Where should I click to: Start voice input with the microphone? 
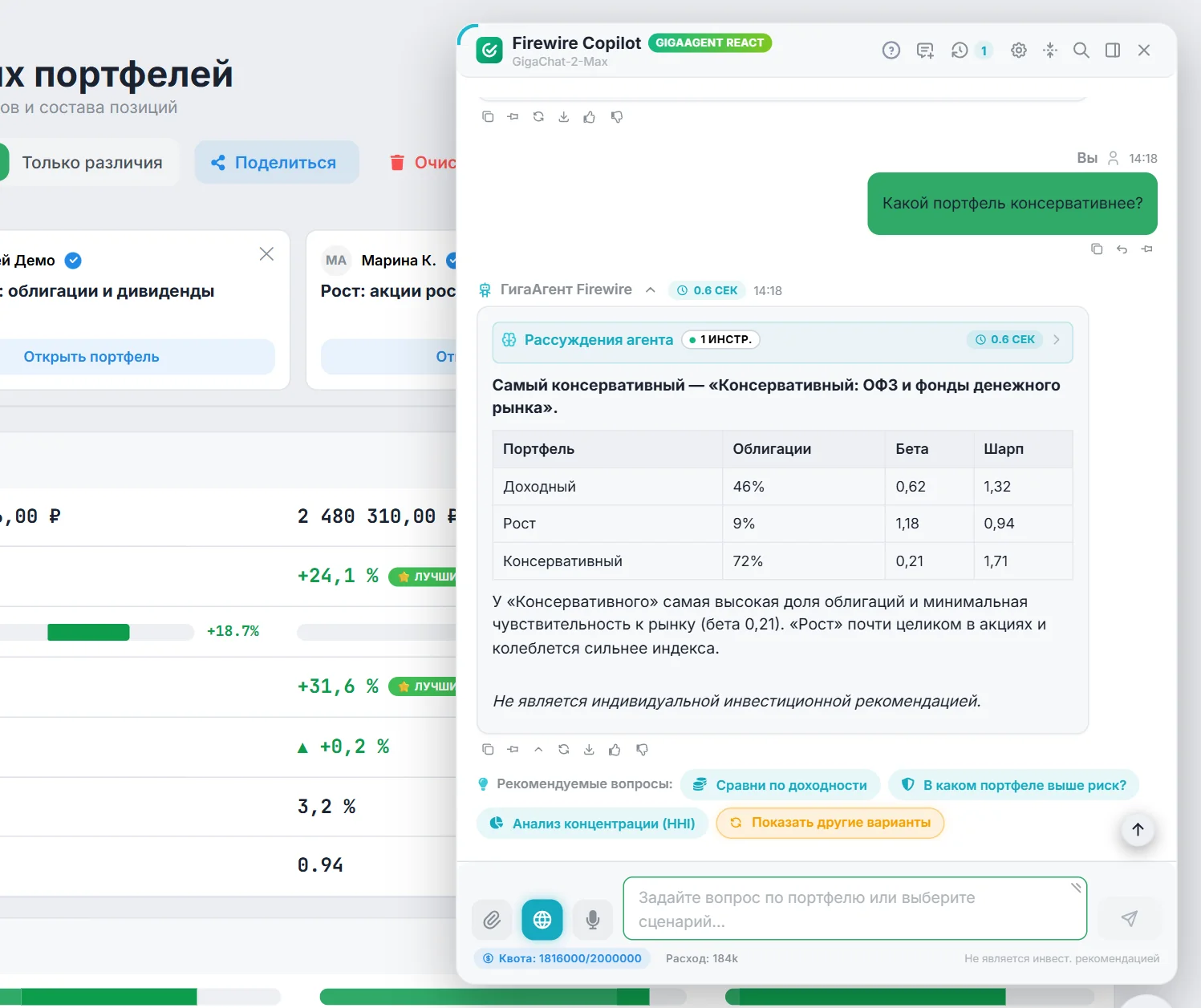(x=593, y=919)
